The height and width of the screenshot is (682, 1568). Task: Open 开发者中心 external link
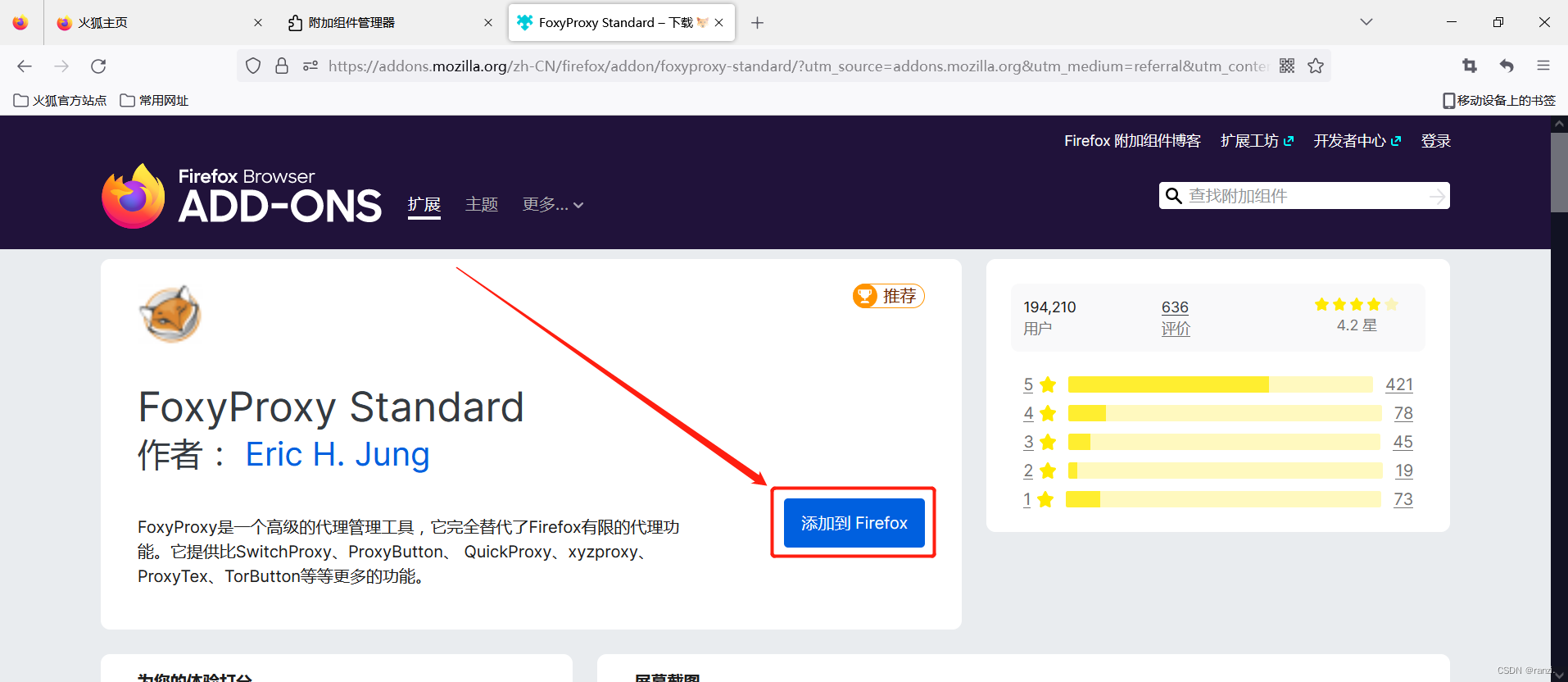pos(1357,141)
